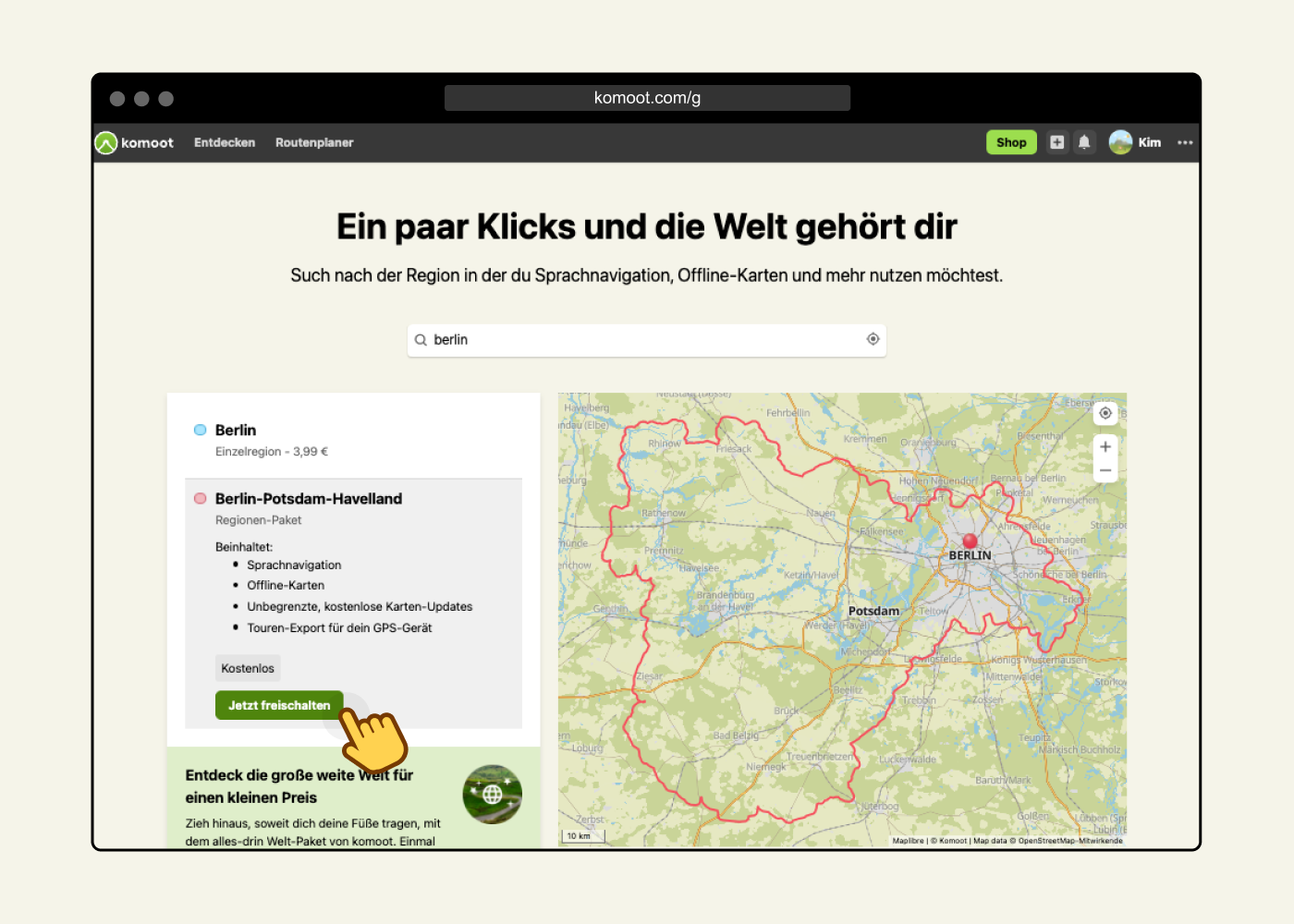Zoom in on the map
Viewport: 1294px width, 924px height.
pos(1105,447)
